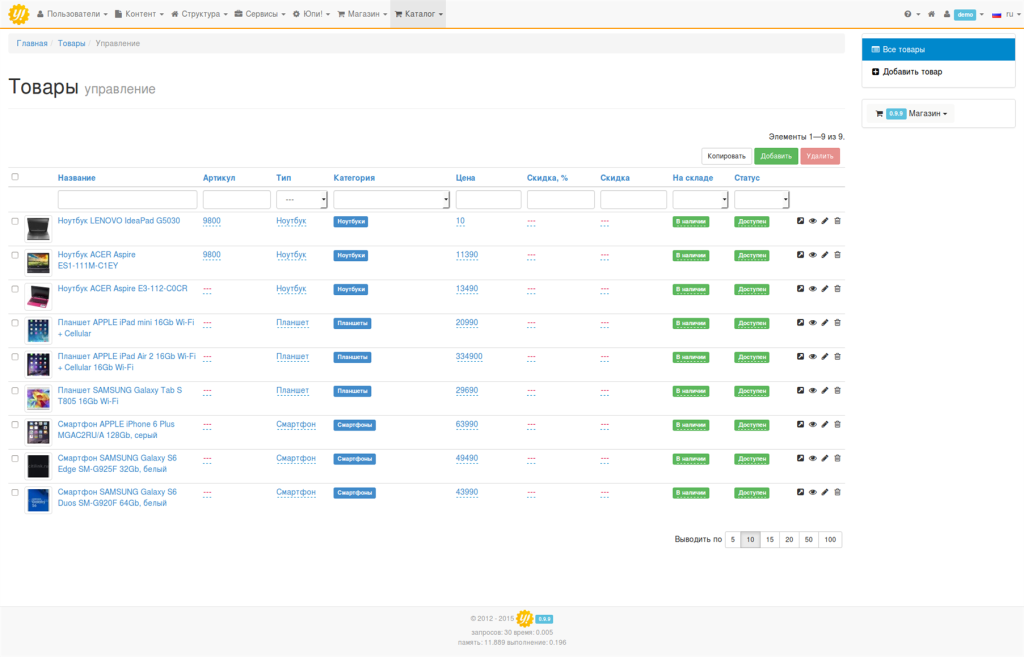Go to site via home icon
1024x657 pixels.
[x=931, y=14]
